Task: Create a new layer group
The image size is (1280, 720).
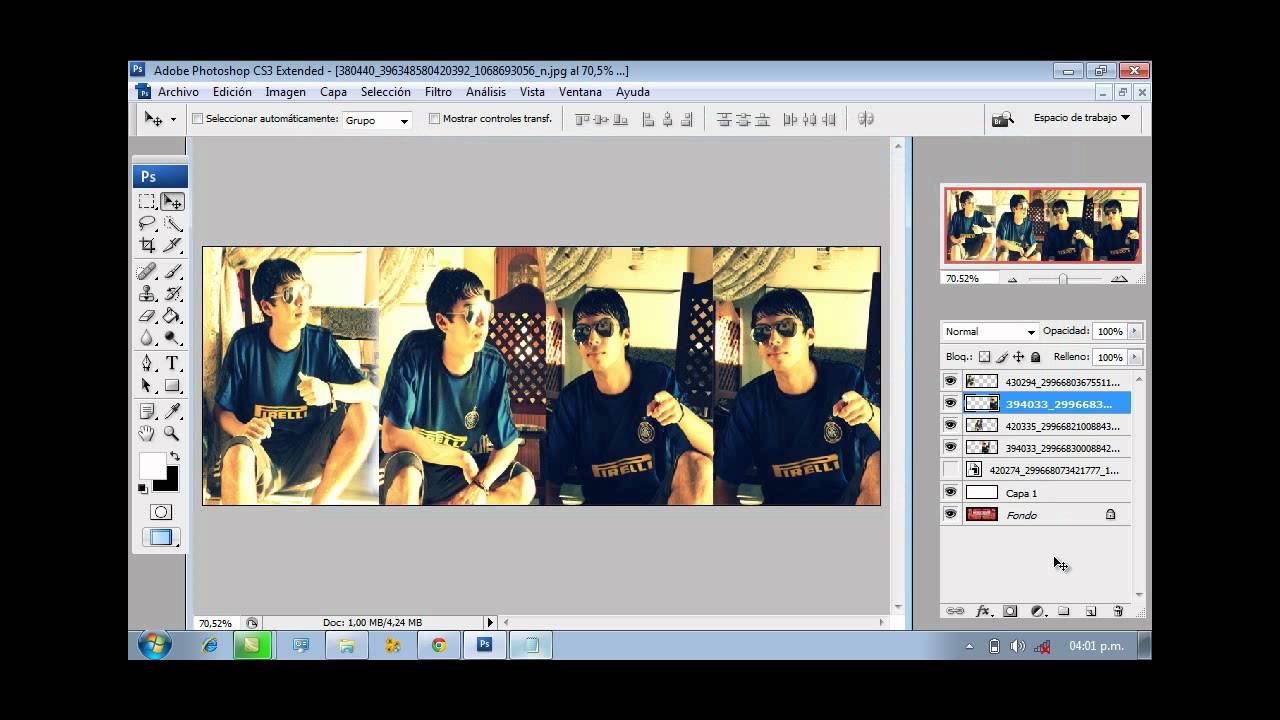Action: [x=1064, y=611]
